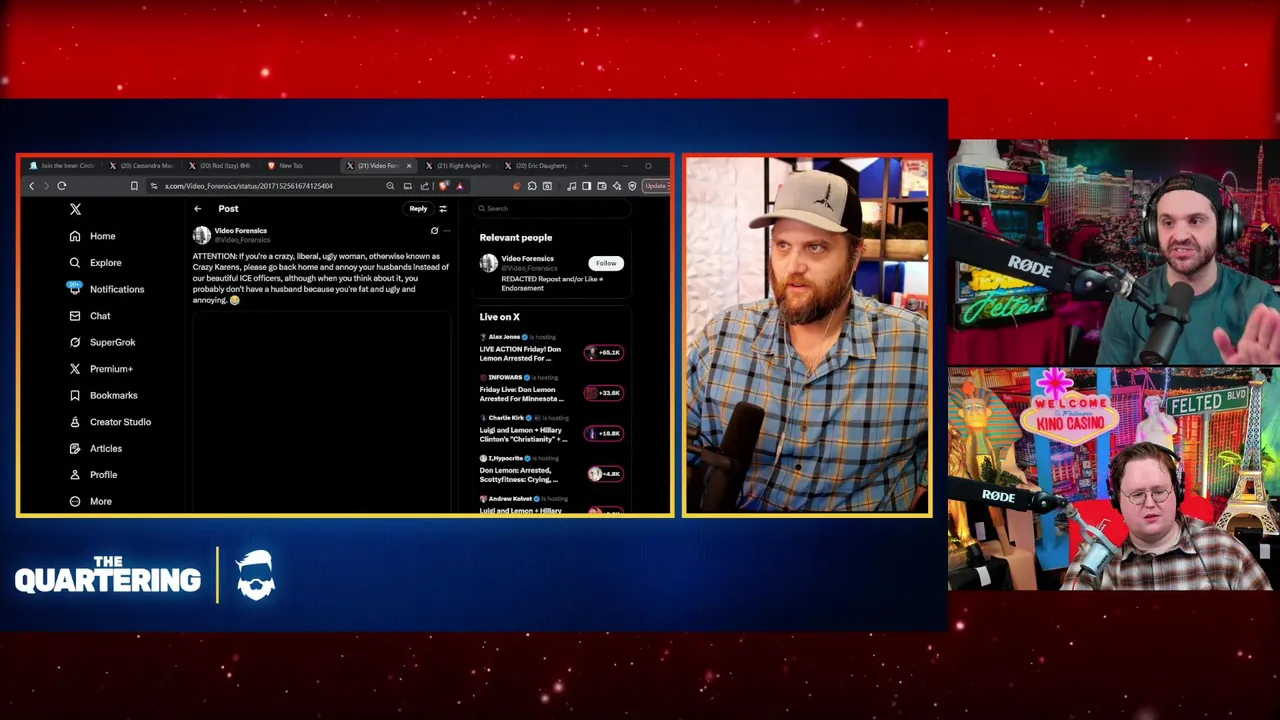Click the X logo in the sidebar

click(75, 209)
